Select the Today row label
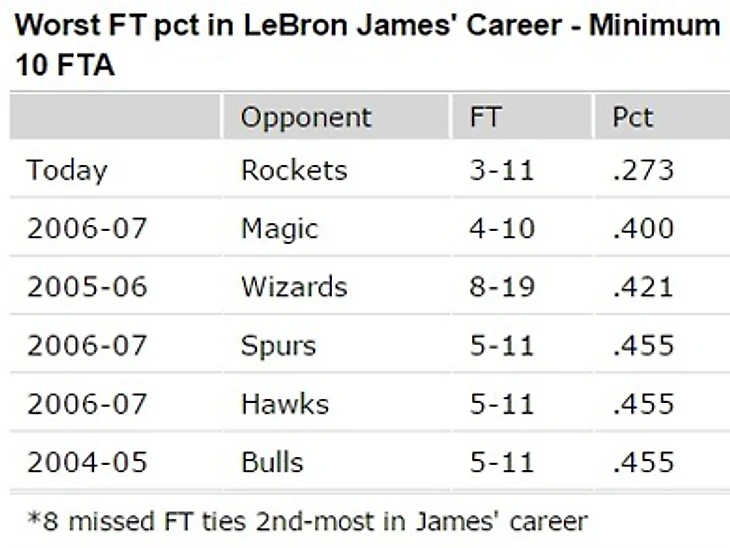 (67, 170)
